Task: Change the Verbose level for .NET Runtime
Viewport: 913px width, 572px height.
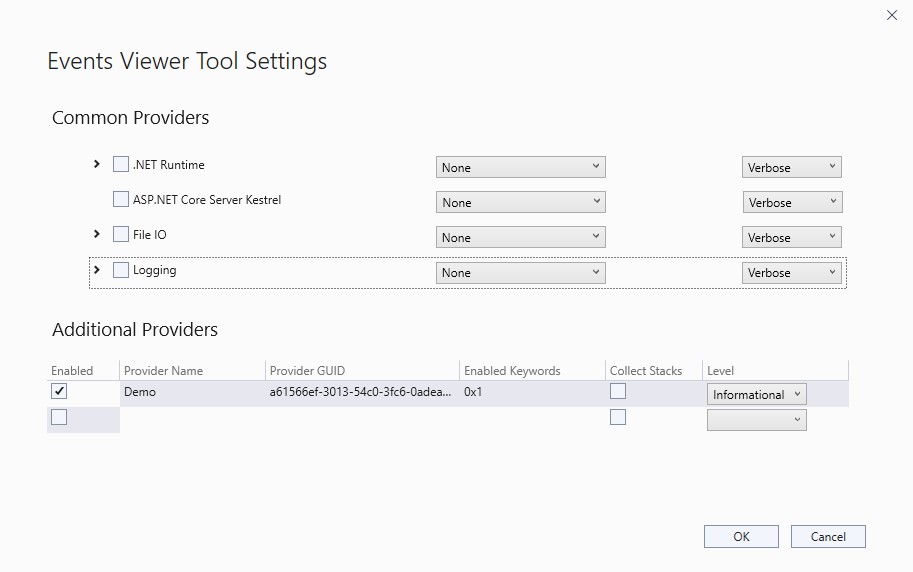Action: [x=792, y=167]
